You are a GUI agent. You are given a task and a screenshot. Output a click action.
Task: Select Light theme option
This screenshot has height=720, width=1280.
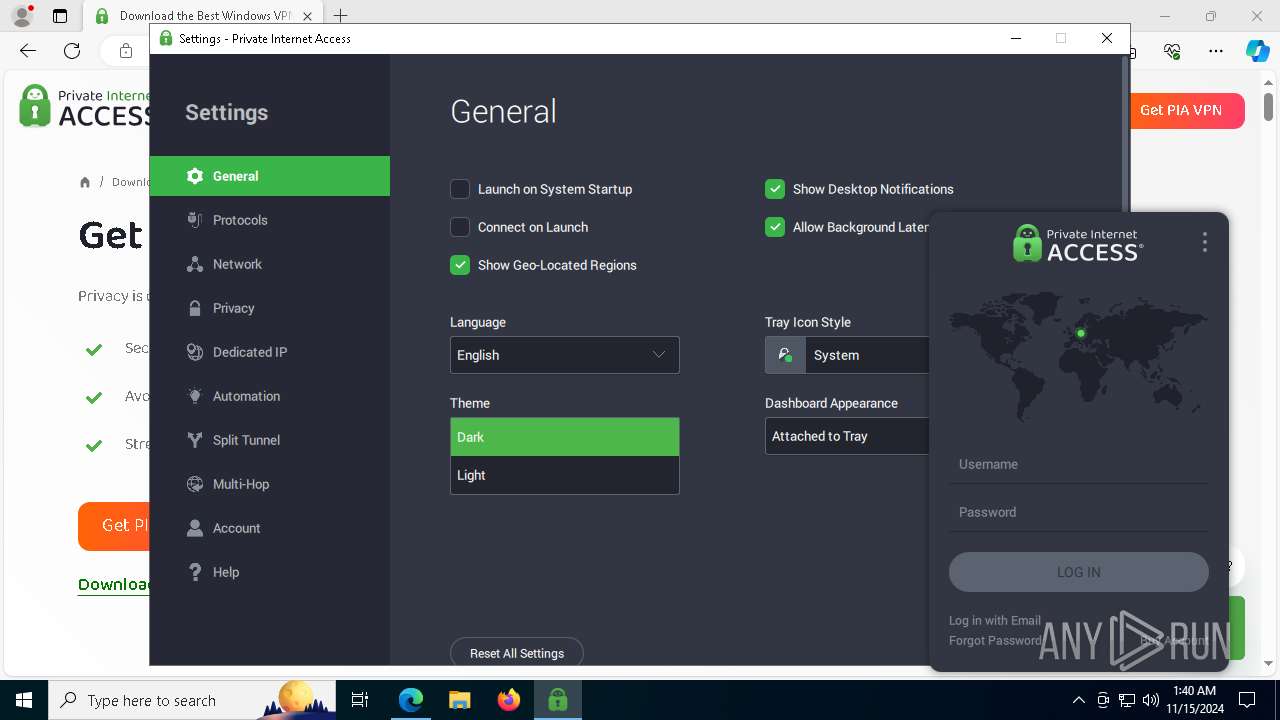pyautogui.click(x=565, y=475)
